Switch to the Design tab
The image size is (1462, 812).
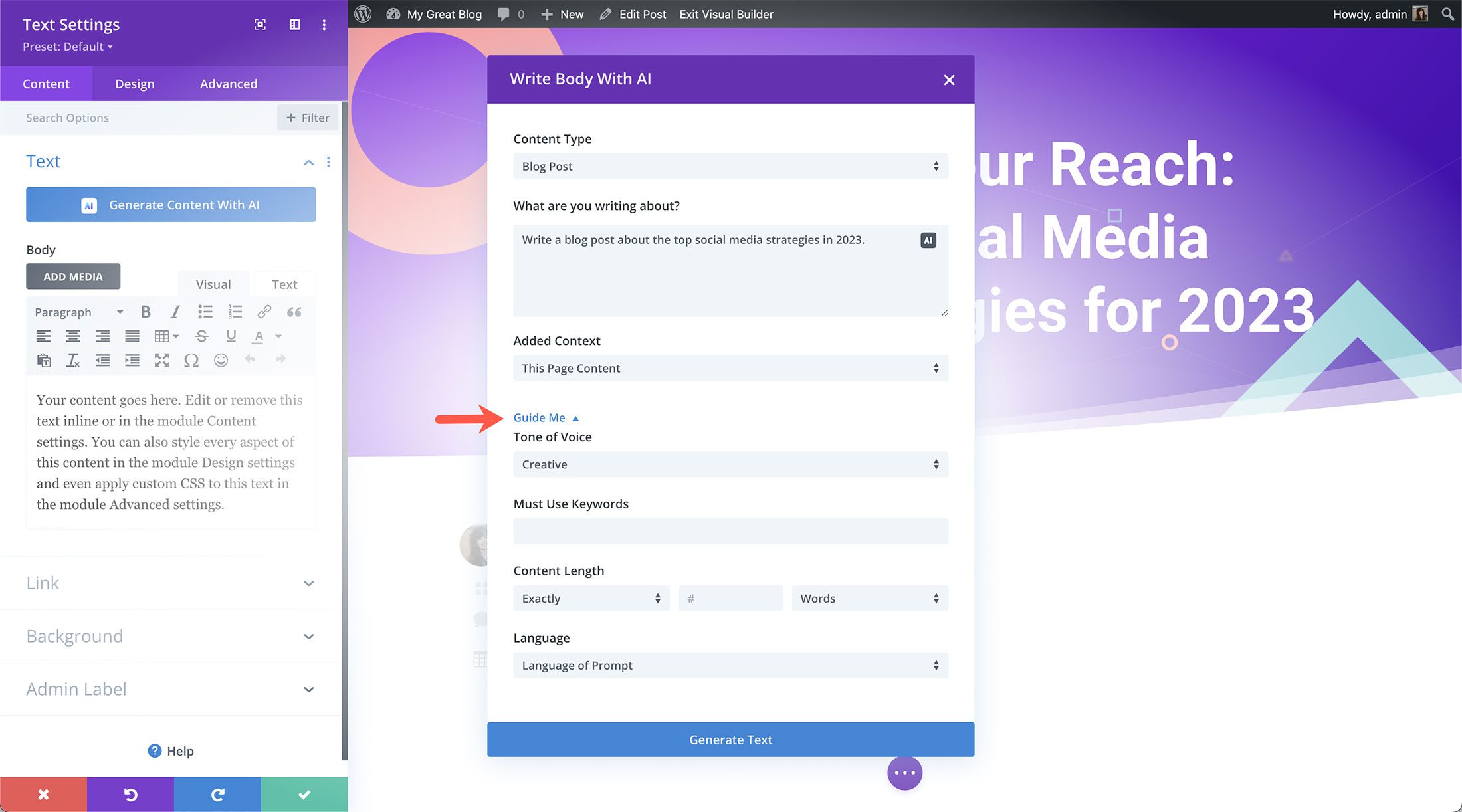point(135,83)
